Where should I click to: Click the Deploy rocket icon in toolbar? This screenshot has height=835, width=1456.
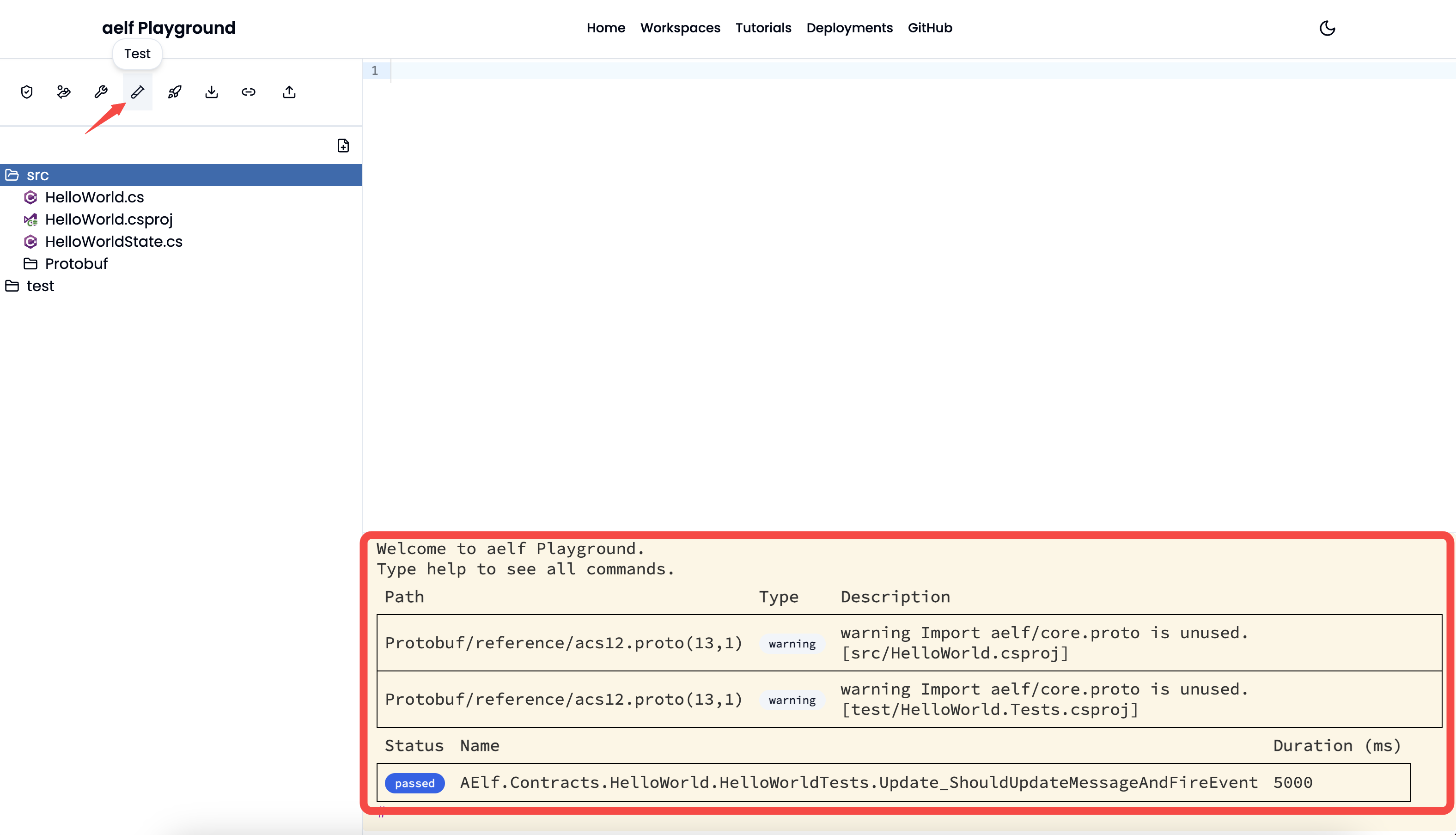(x=174, y=92)
